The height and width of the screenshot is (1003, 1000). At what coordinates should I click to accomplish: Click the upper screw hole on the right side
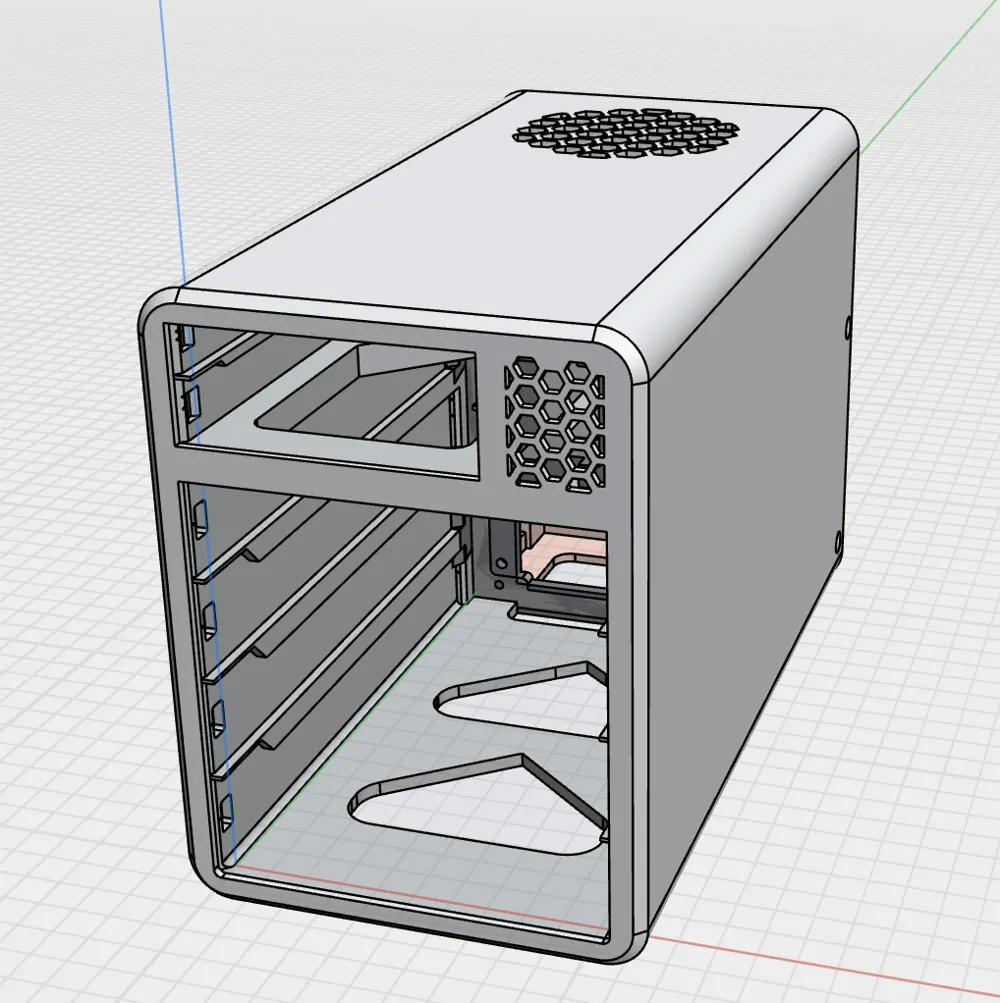pos(848,327)
